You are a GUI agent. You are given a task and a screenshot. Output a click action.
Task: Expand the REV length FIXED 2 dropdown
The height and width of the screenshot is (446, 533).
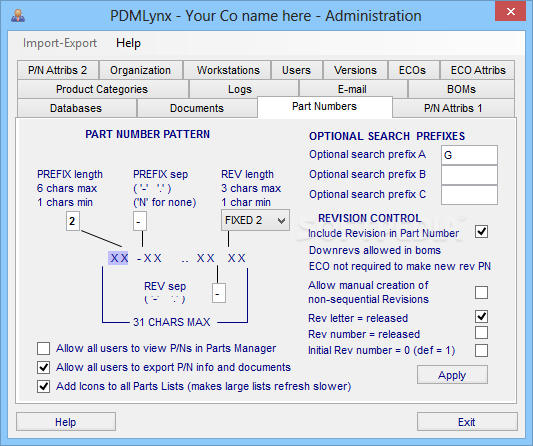pos(255,220)
